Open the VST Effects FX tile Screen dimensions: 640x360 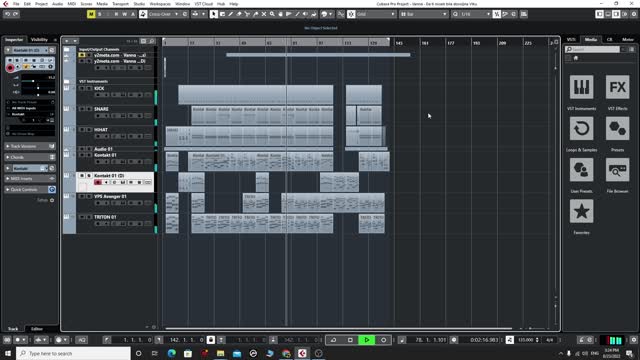coord(617,87)
